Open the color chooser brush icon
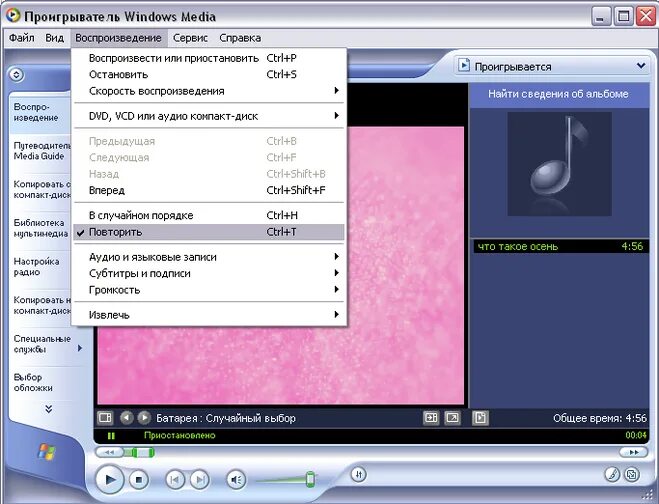This screenshot has height=504, width=659. pyautogui.click(x=613, y=475)
